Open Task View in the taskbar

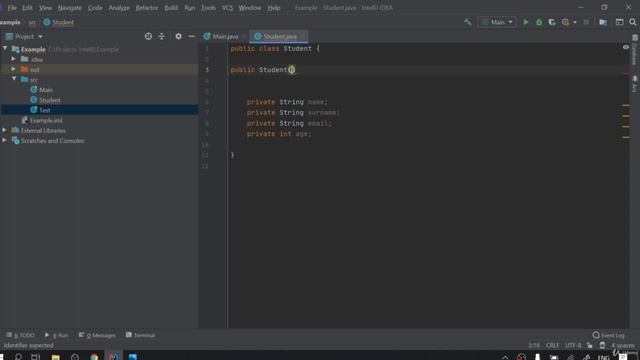click(36, 356)
